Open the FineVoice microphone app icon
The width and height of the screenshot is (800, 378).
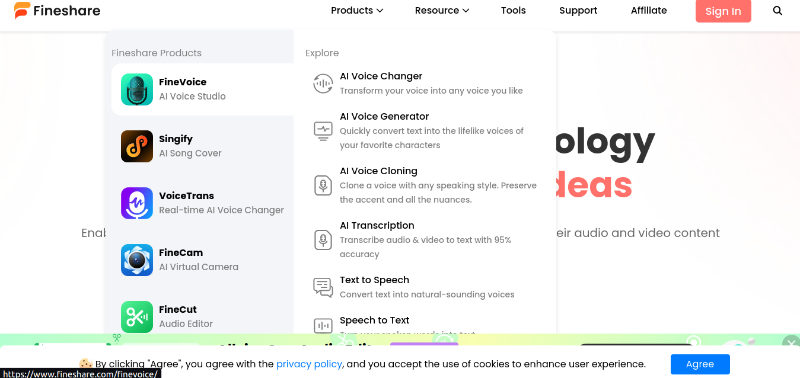pos(137,89)
